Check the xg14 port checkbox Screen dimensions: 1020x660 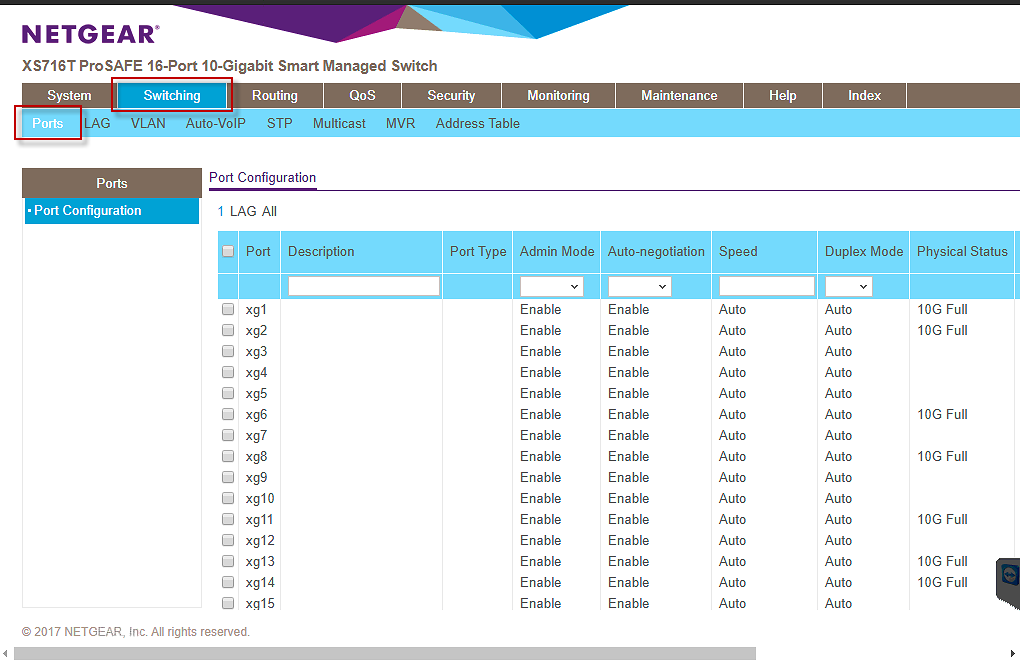228,582
